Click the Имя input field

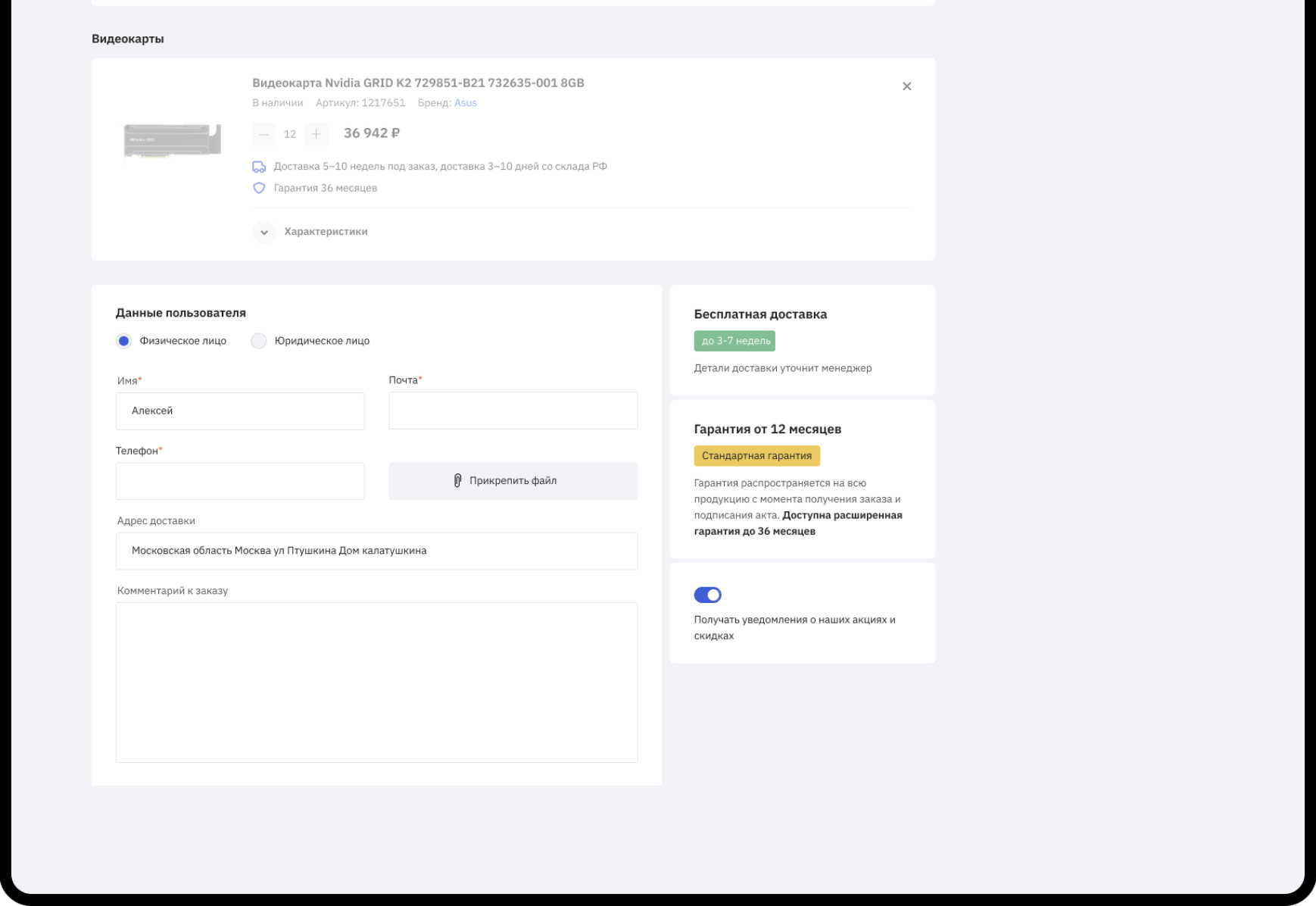[x=240, y=411]
